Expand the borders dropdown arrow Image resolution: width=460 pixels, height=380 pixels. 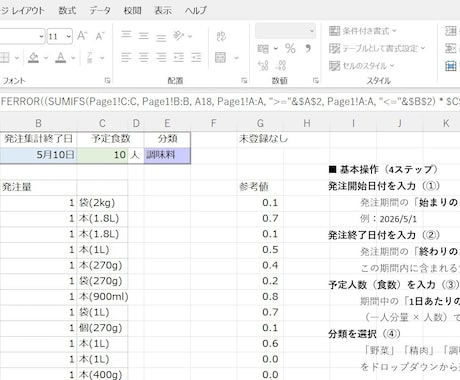coord(17,58)
